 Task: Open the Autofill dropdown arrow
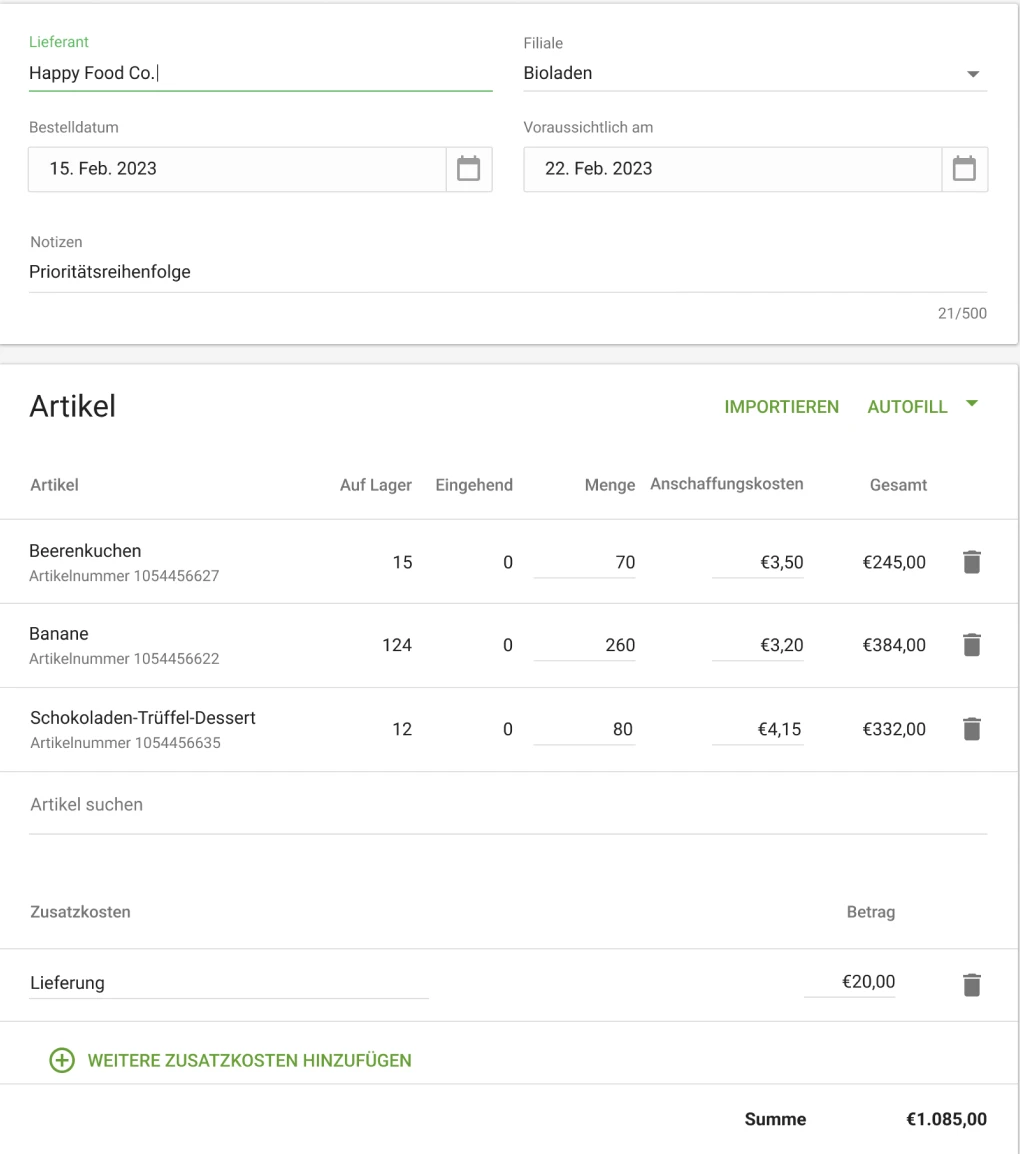pos(970,405)
